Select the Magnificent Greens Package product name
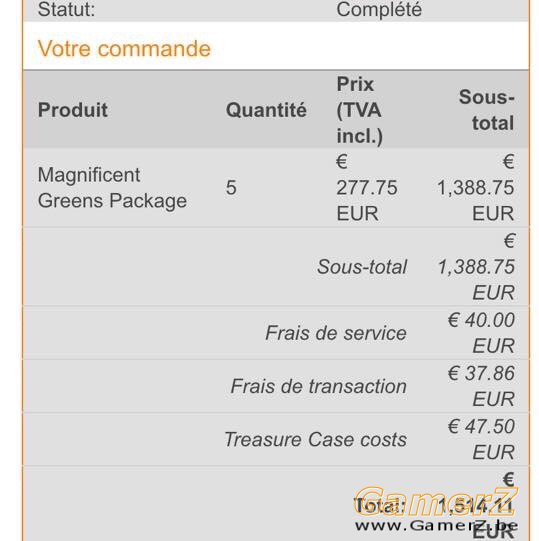The height and width of the screenshot is (541, 539). point(112,188)
